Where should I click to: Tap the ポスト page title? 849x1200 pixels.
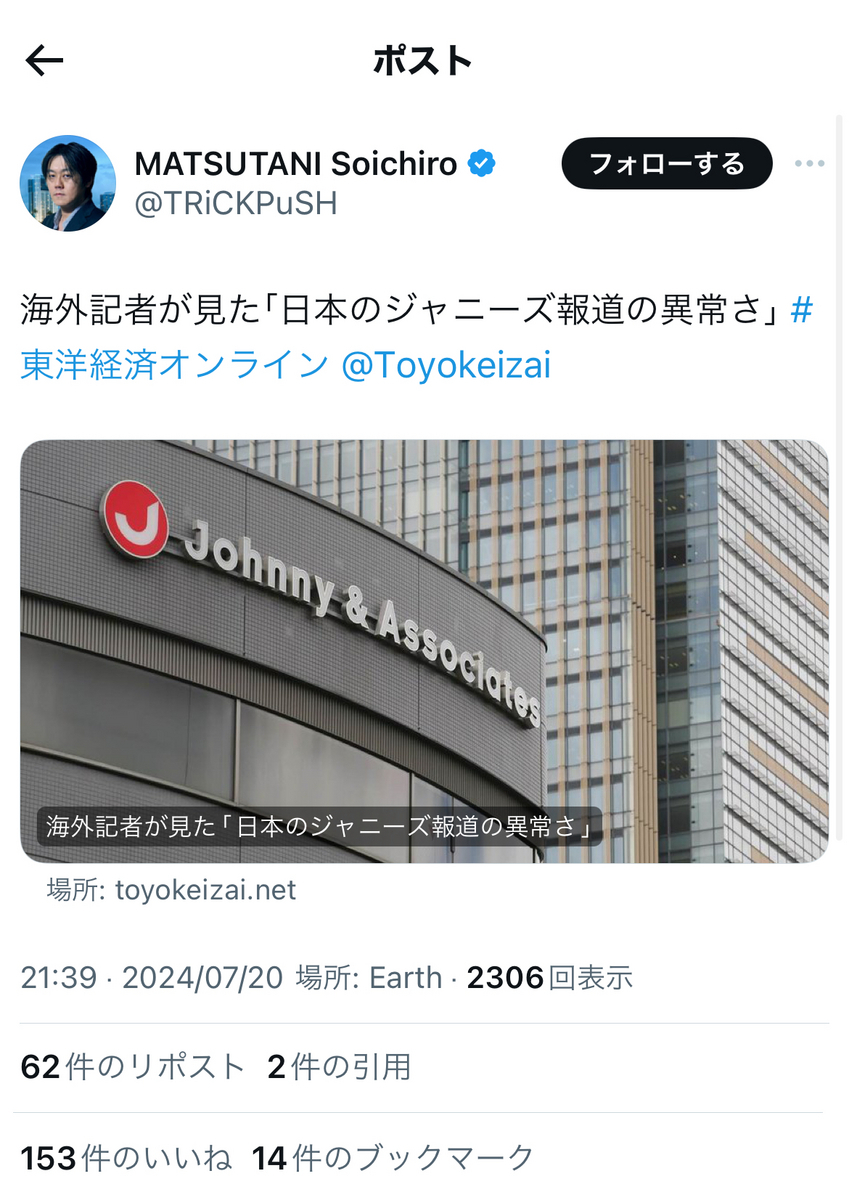(x=423, y=61)
